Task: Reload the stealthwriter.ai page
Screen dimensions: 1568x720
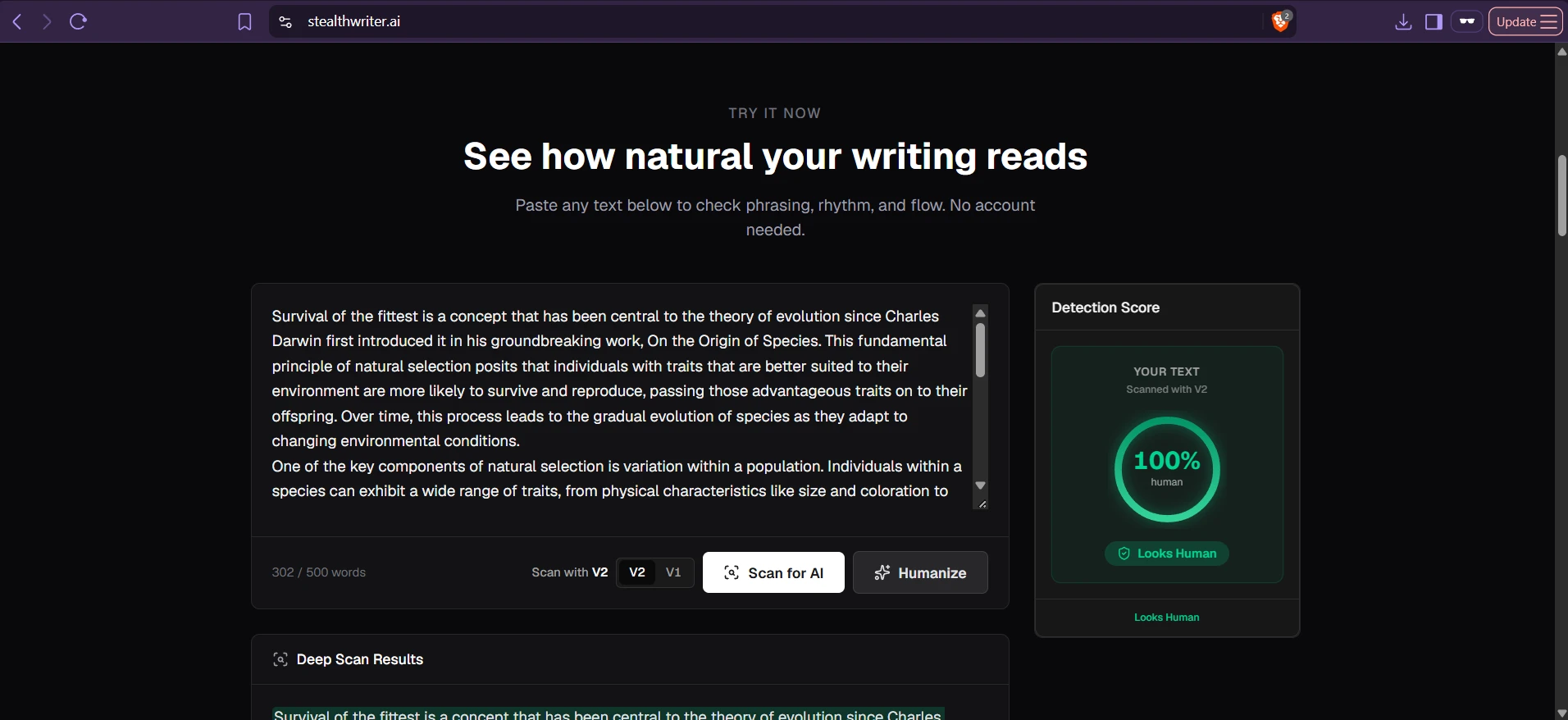Action: [x=78, y=21]
